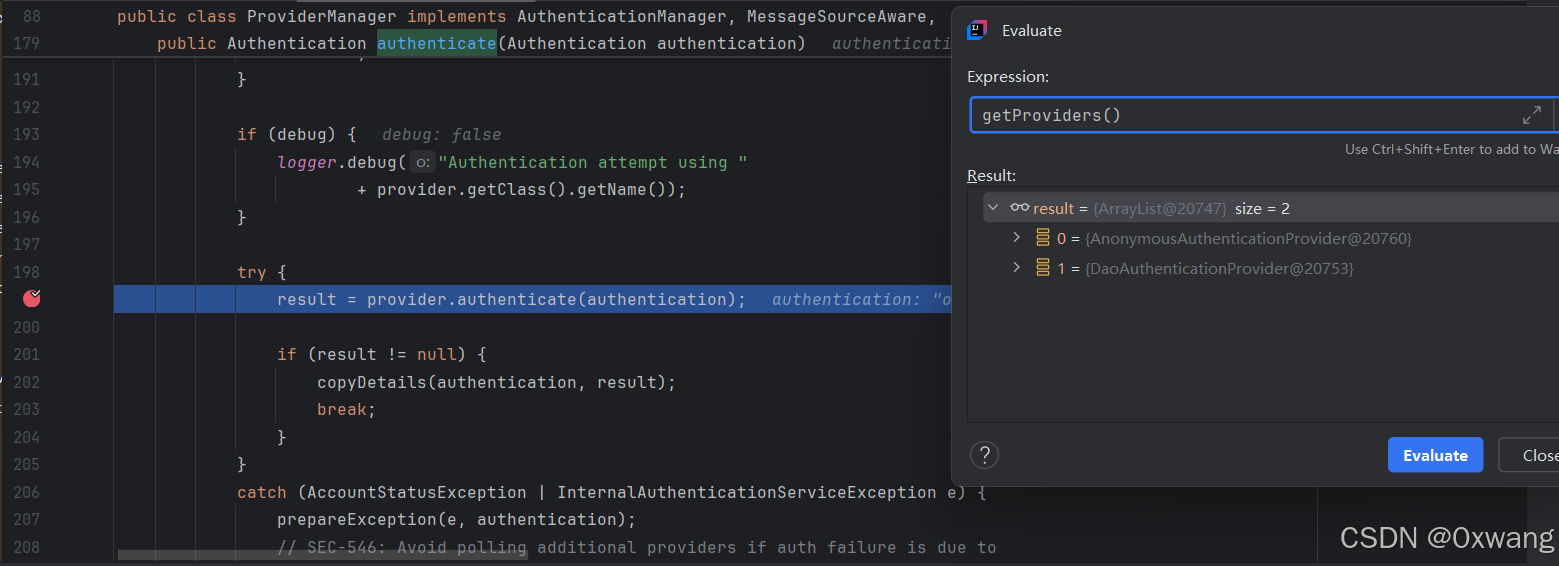Click the list icon for element 0

[x=1043, y=238]
